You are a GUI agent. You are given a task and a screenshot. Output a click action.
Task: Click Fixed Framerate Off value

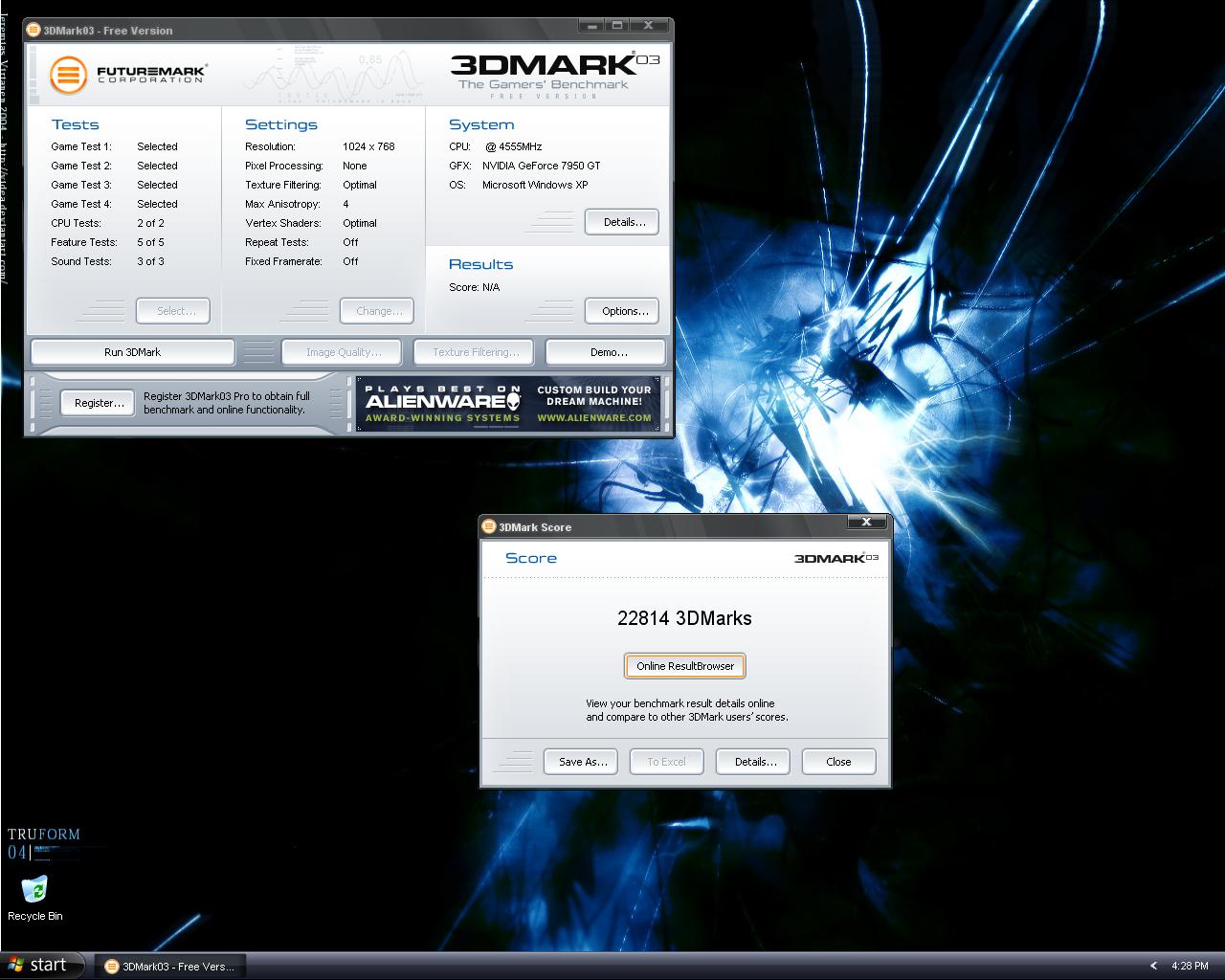coord(350,261)
